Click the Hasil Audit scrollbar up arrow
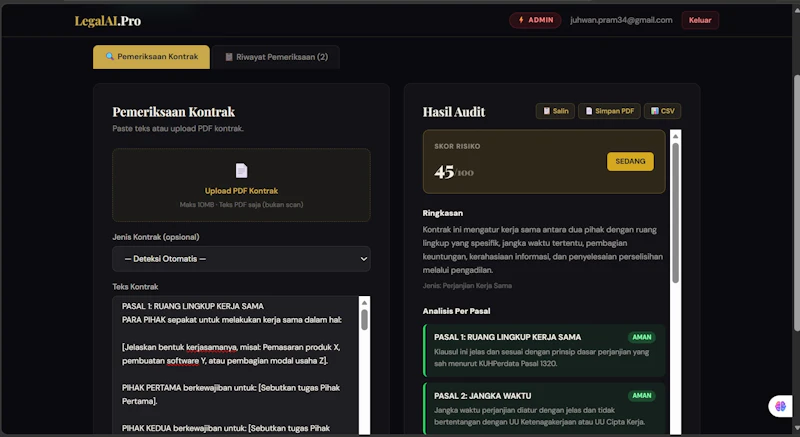The image size is (800, 437). click(676, 136)
